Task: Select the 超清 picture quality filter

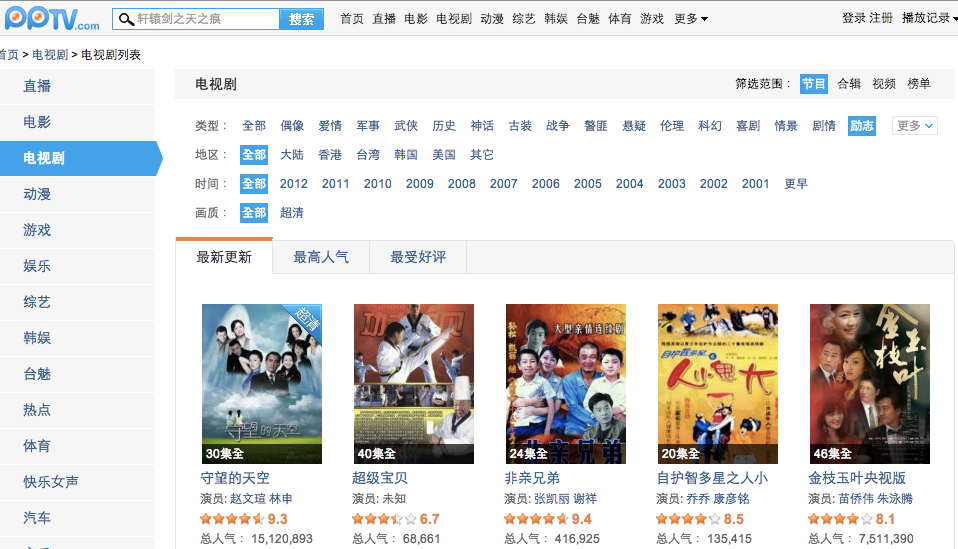Action: click(x=292, y=213)
